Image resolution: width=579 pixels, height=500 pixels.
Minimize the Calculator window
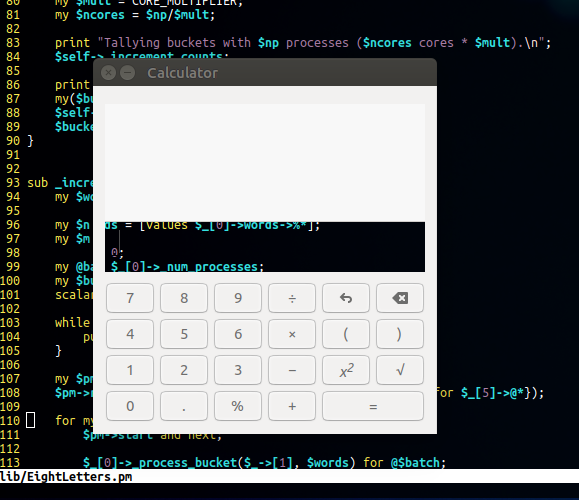128,73
